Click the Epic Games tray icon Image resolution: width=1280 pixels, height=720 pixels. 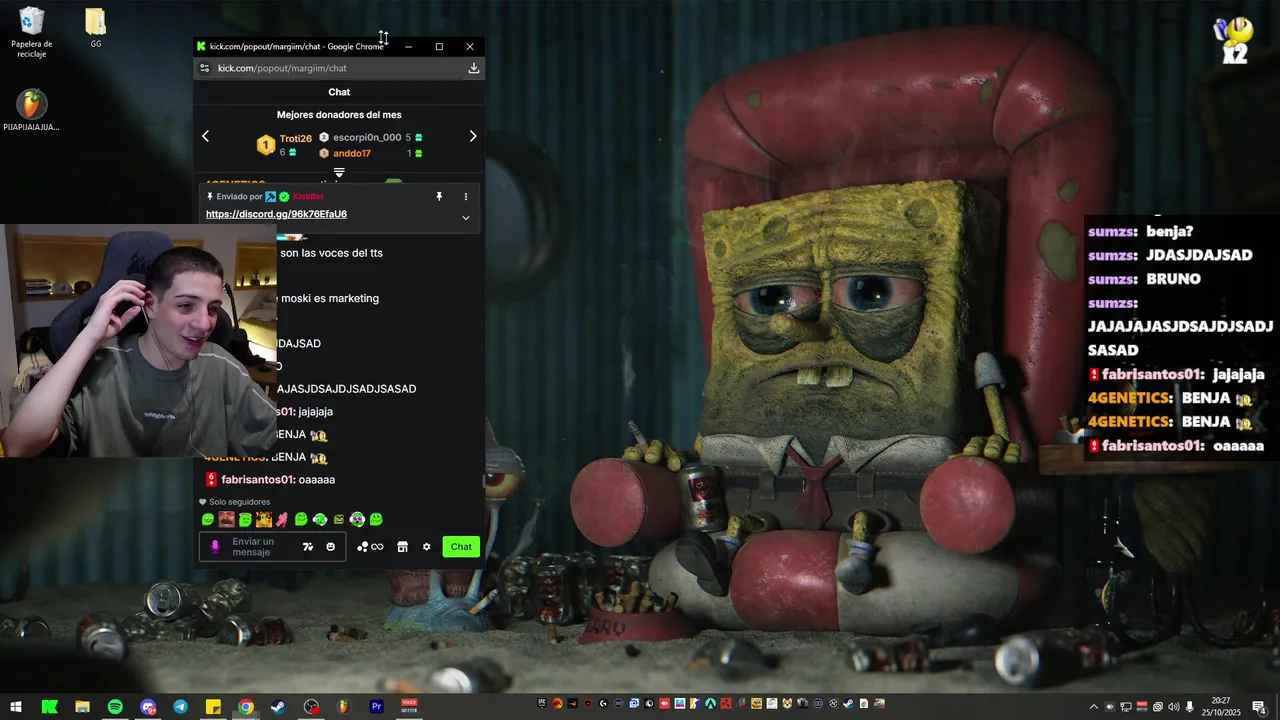tap(542, 703)
